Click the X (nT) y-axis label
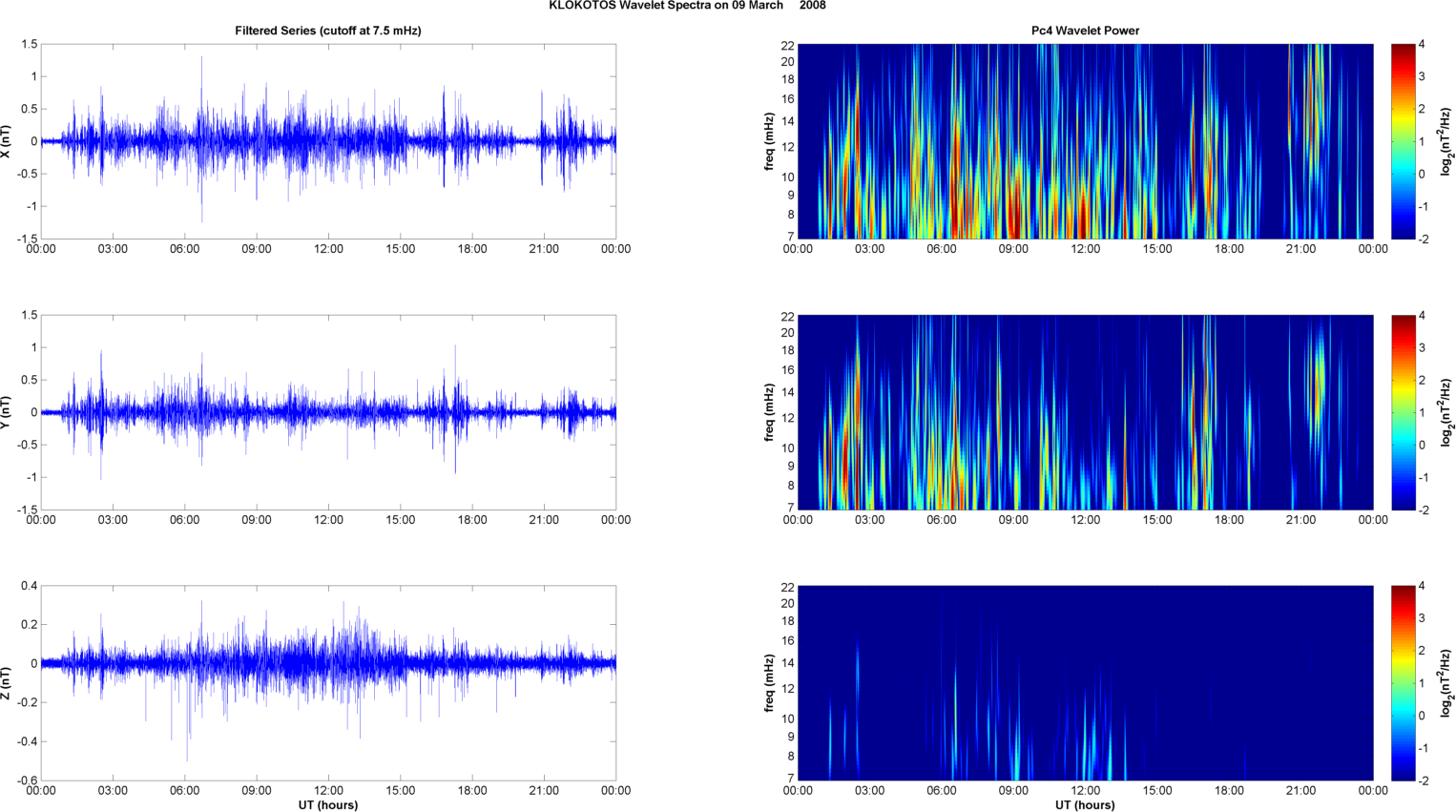The width and height of the screenshot is (1456, 812). tap(7, 141)
